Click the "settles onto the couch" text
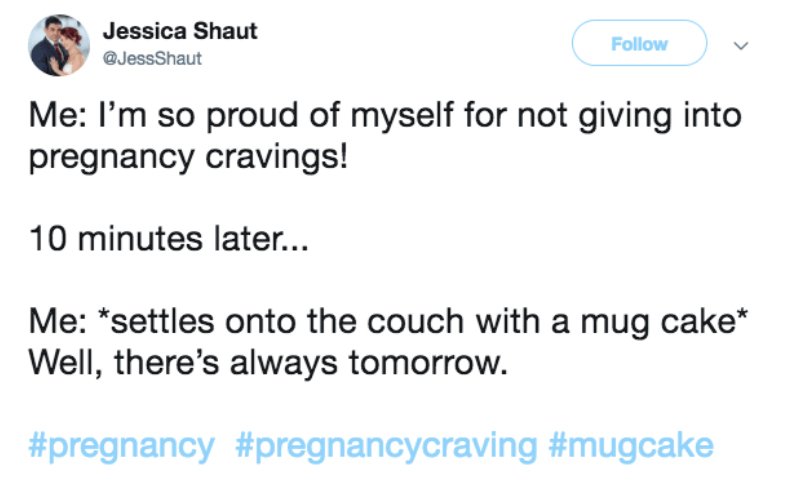Screen dimensions: 804x483 281,321
